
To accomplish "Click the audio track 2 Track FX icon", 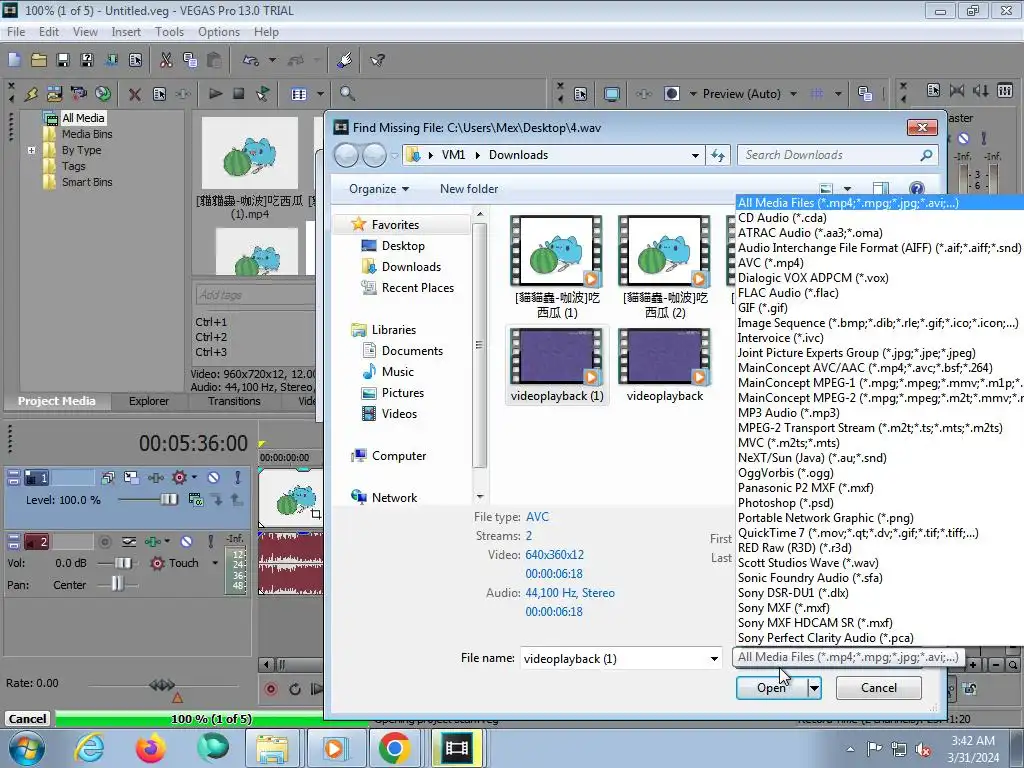I will tap(153, 541).
